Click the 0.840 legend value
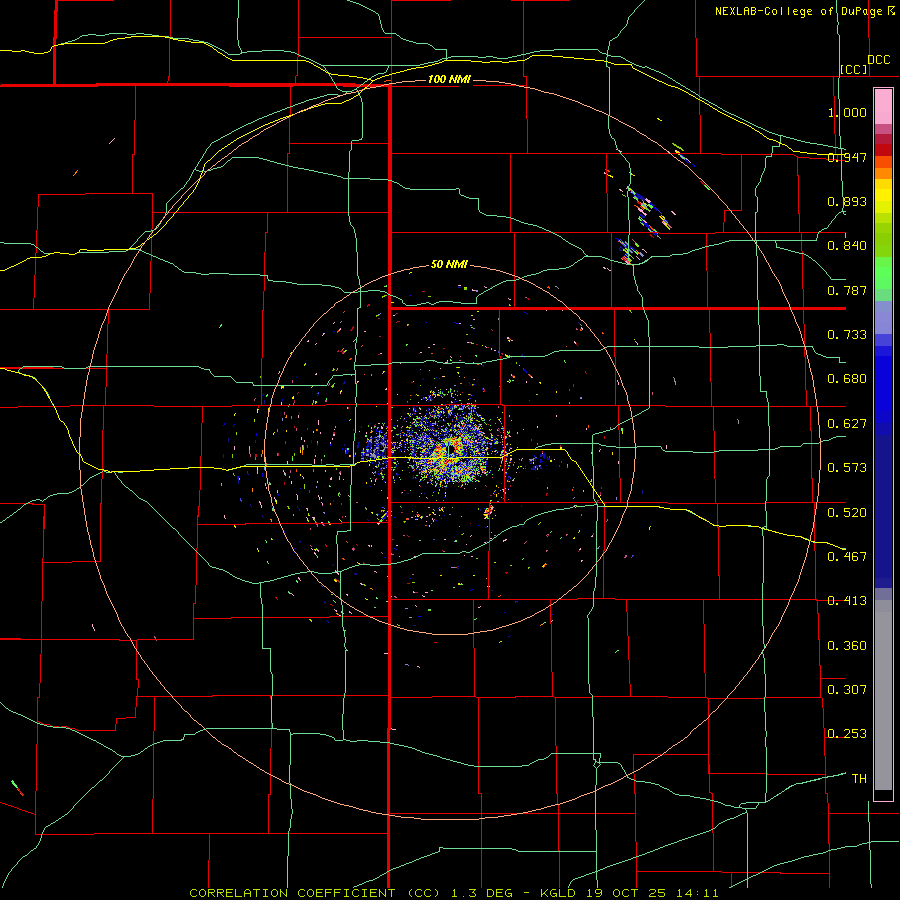This screenshot has height=900, width=900. (847, 246)
